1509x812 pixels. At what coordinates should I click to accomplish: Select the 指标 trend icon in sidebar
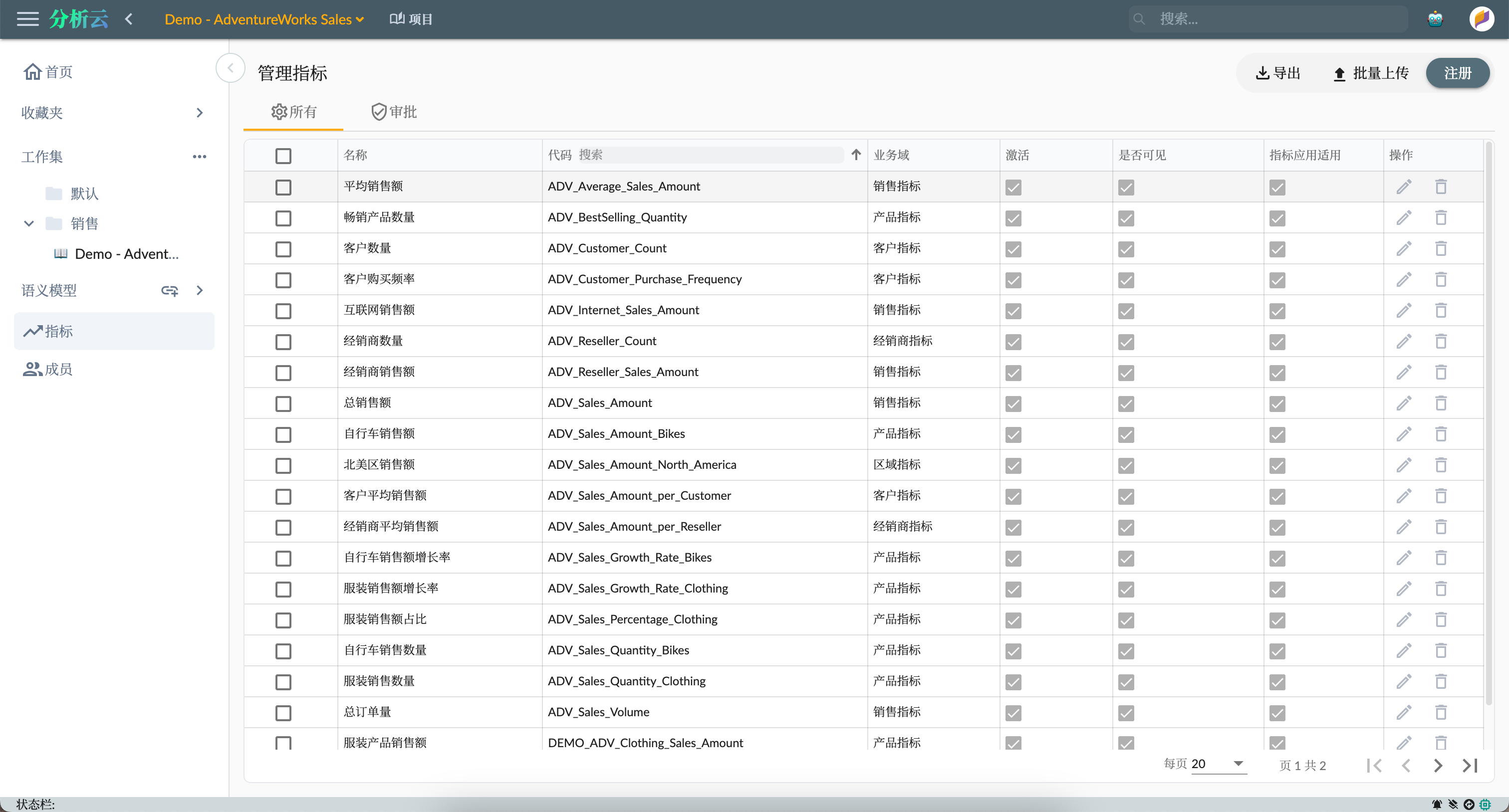[x=34, y=331]
